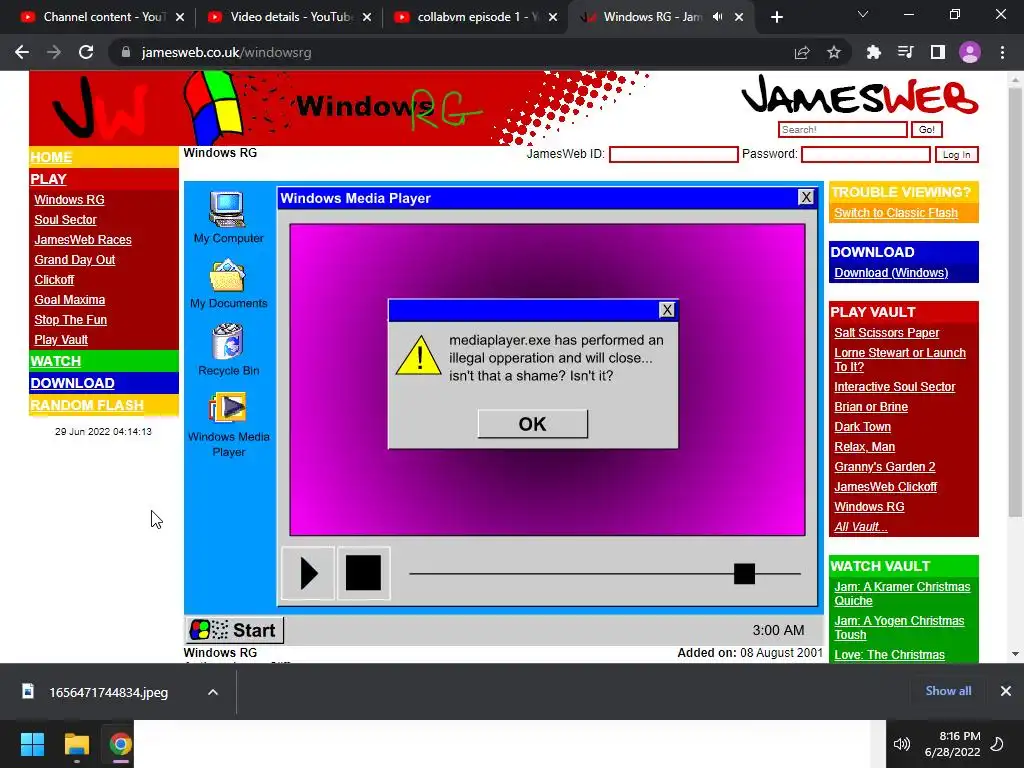Click the Log In button
The width and height of the screenshot is (1024, 768).
pyautogui.click(x=956, y=155)
